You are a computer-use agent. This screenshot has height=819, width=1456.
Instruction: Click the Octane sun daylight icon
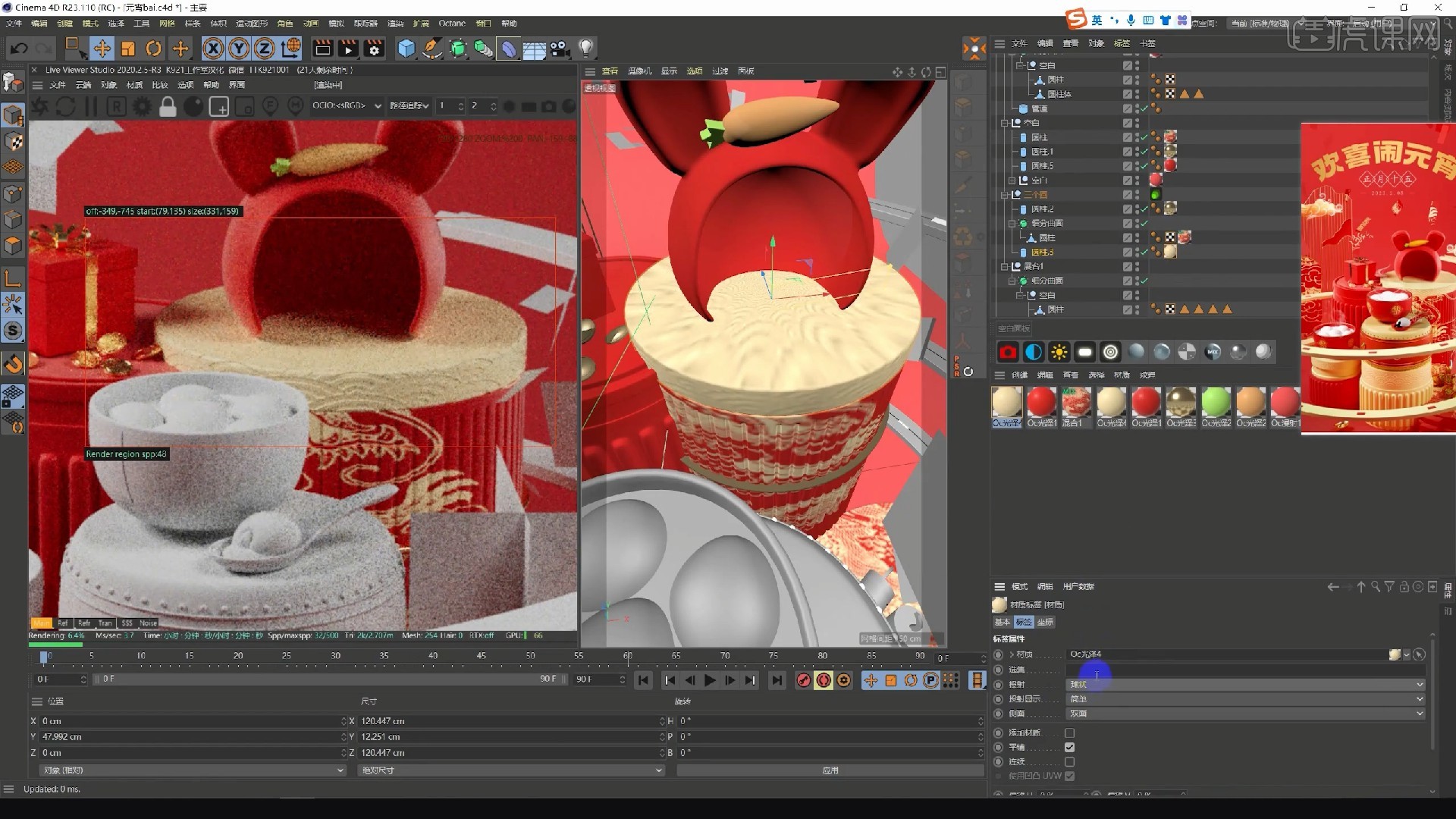1059,352
